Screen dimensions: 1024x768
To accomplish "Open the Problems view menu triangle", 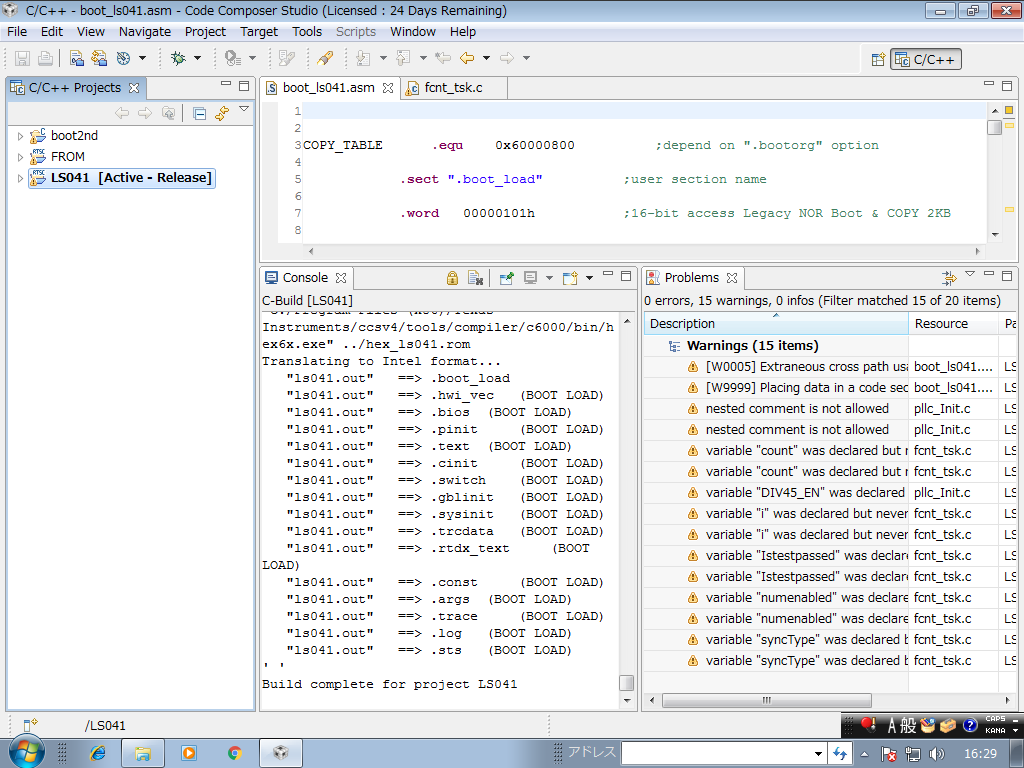I will coord(970,274).
